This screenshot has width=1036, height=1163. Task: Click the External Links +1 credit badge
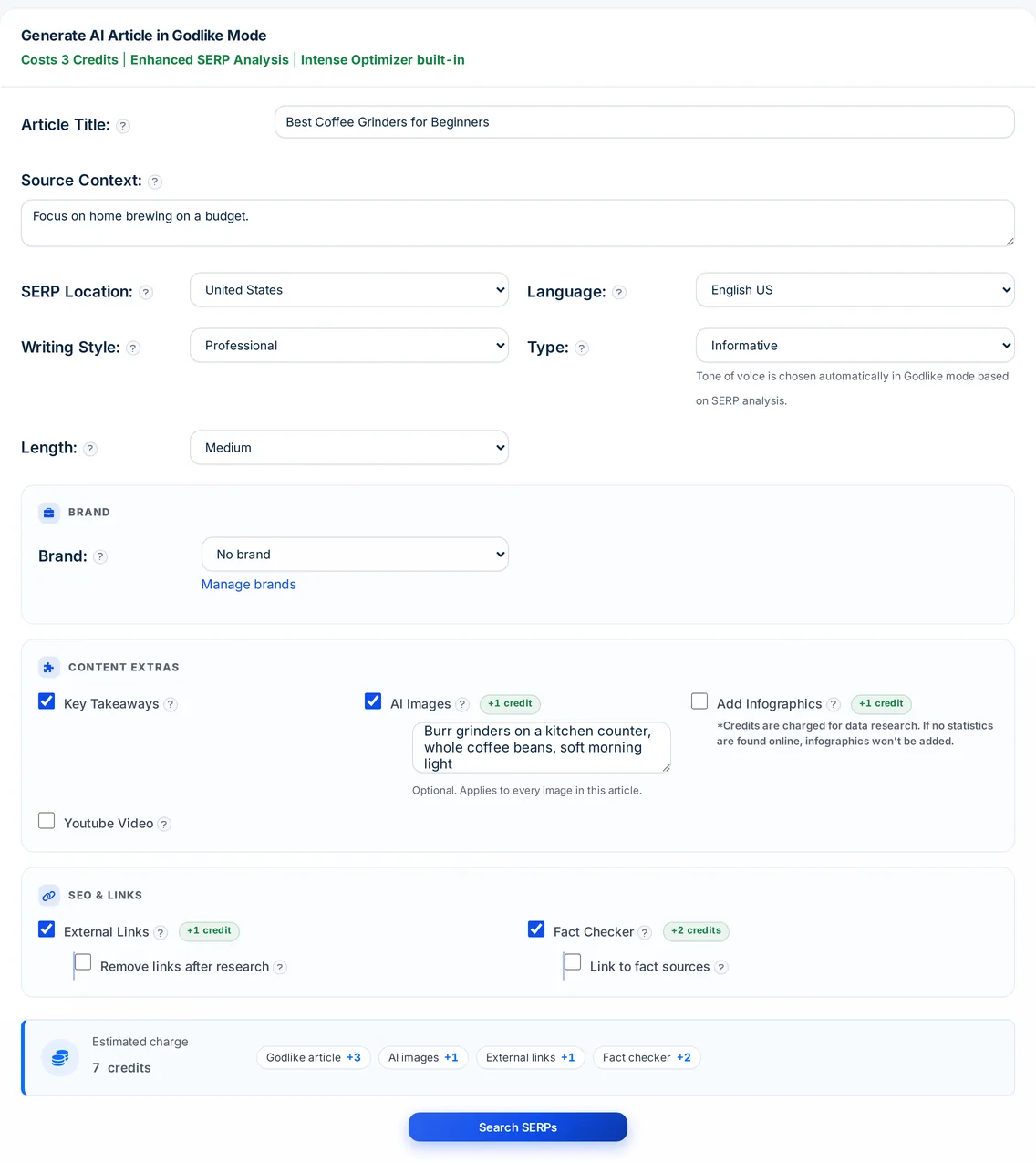[209, 931]
